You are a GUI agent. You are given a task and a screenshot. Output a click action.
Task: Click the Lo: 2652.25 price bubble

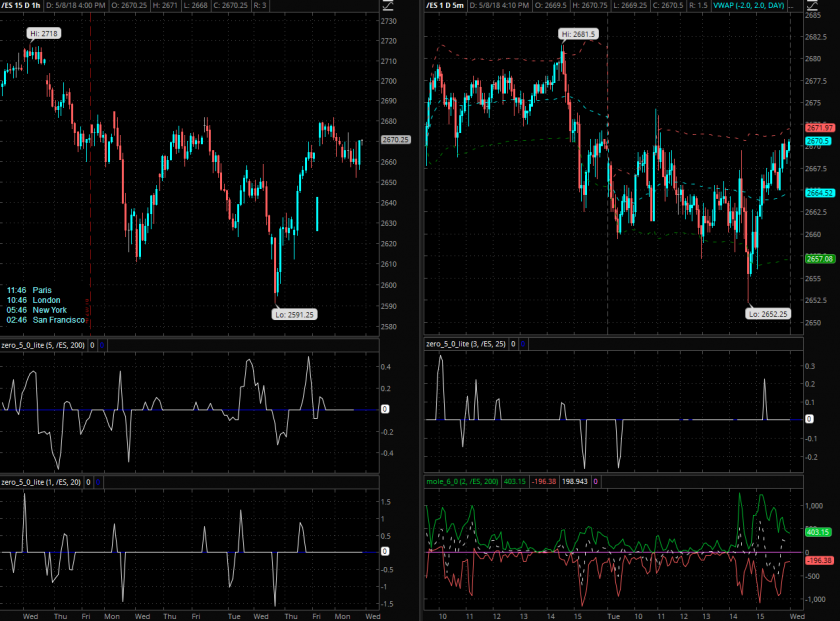pyautogui.click(x=768, y=313)
